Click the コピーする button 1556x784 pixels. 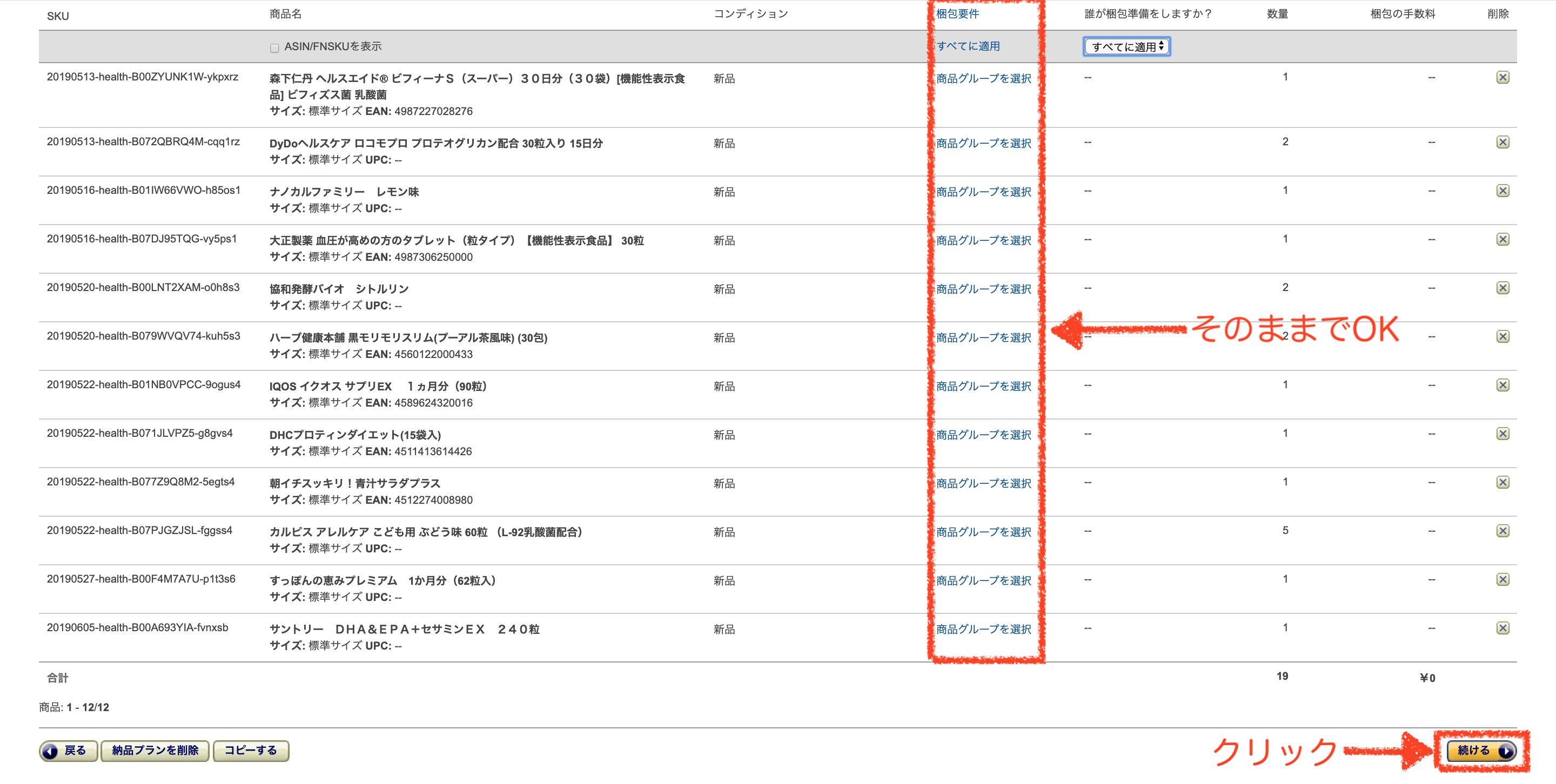pyautogui.click(x=251, y=751)
